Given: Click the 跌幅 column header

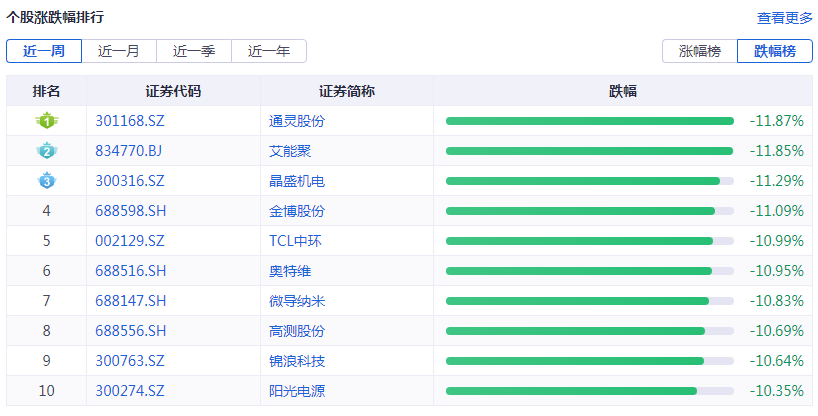Looking at the screenshot, I should tap(623, 91).
